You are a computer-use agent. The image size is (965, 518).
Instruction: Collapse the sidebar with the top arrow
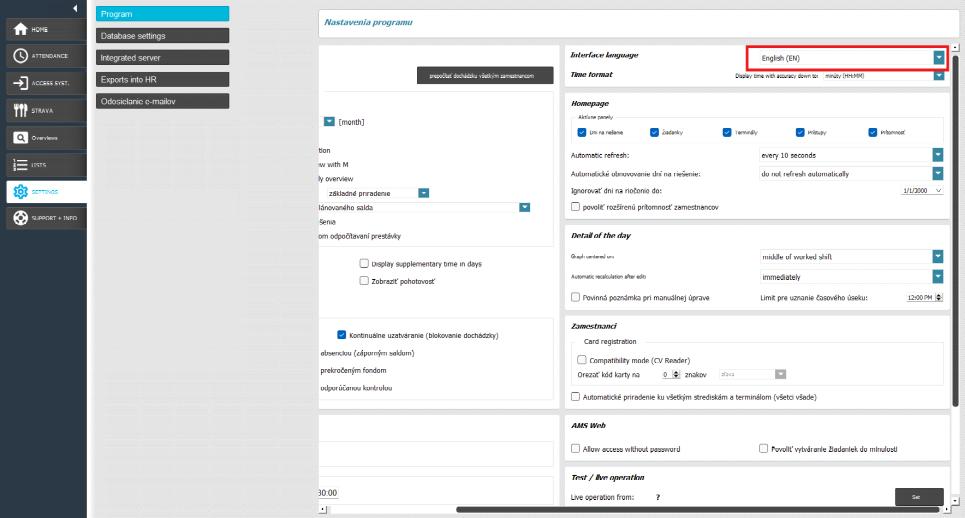coord(75,9)
